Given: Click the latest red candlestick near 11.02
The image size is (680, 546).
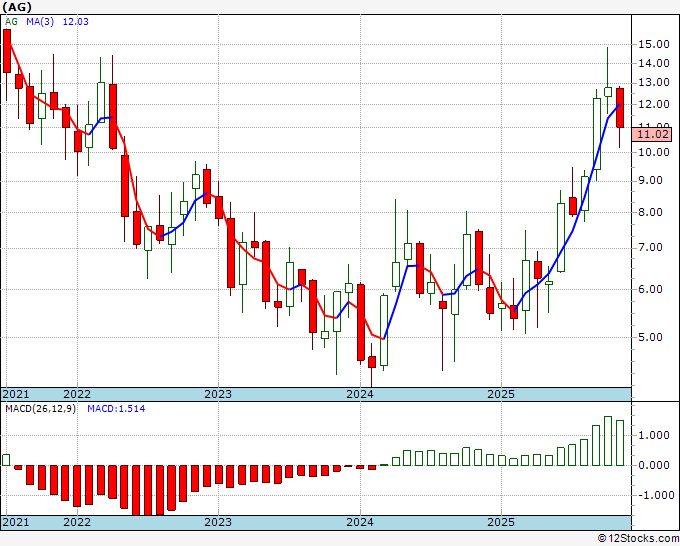Looking at the screenshot, I should click(x=620, y=108).
